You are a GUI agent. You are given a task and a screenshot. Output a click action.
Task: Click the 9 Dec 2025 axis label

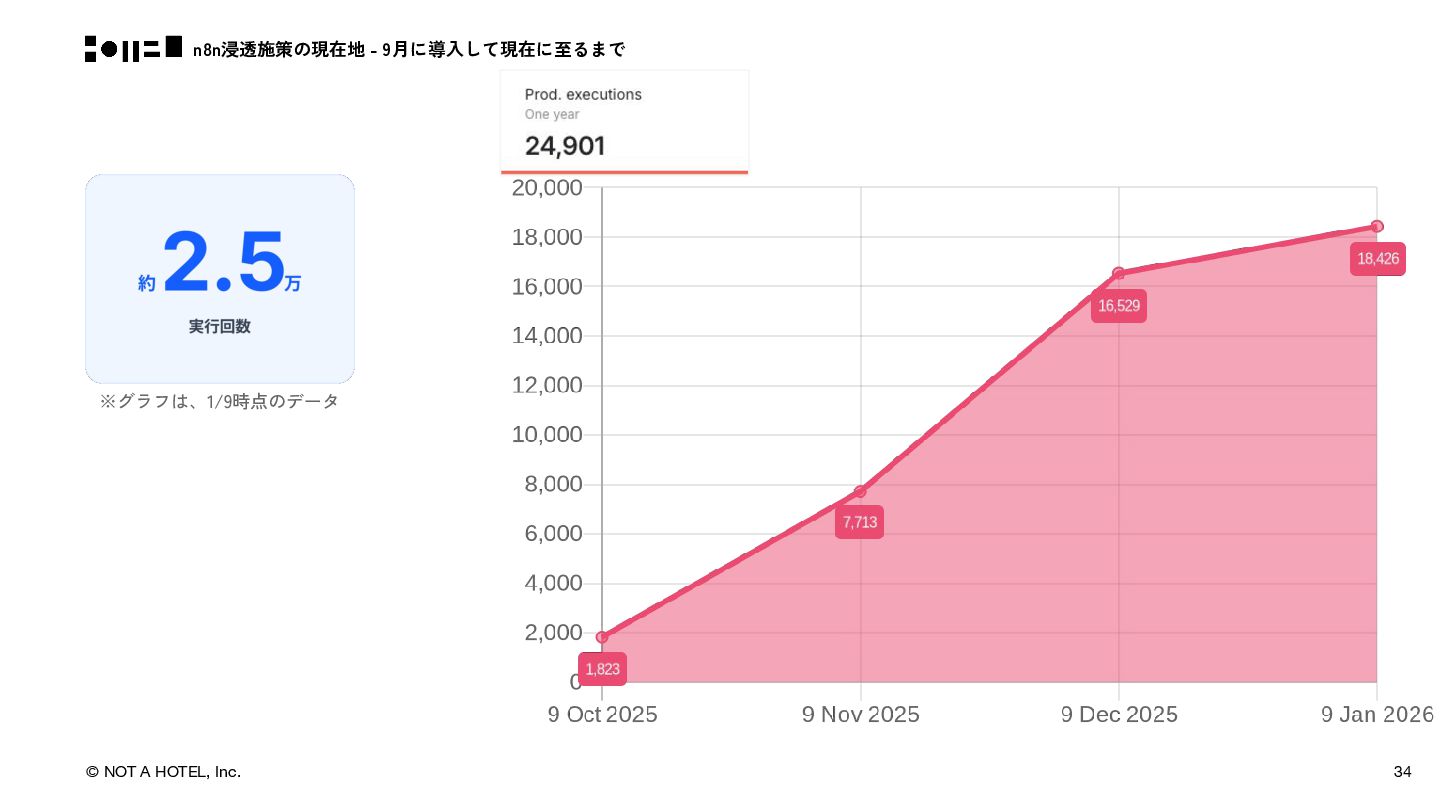[1118, 714]
